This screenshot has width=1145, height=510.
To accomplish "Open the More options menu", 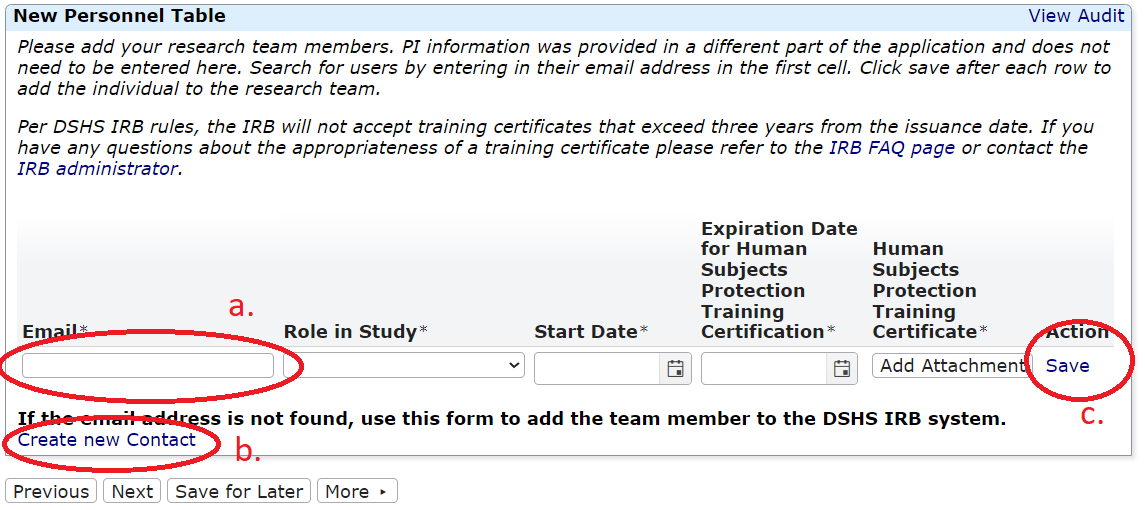I will click(x=357, y=491).
